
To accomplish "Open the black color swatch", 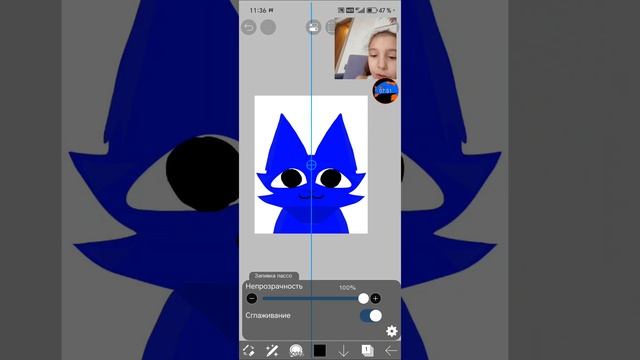I will (320, 350).
